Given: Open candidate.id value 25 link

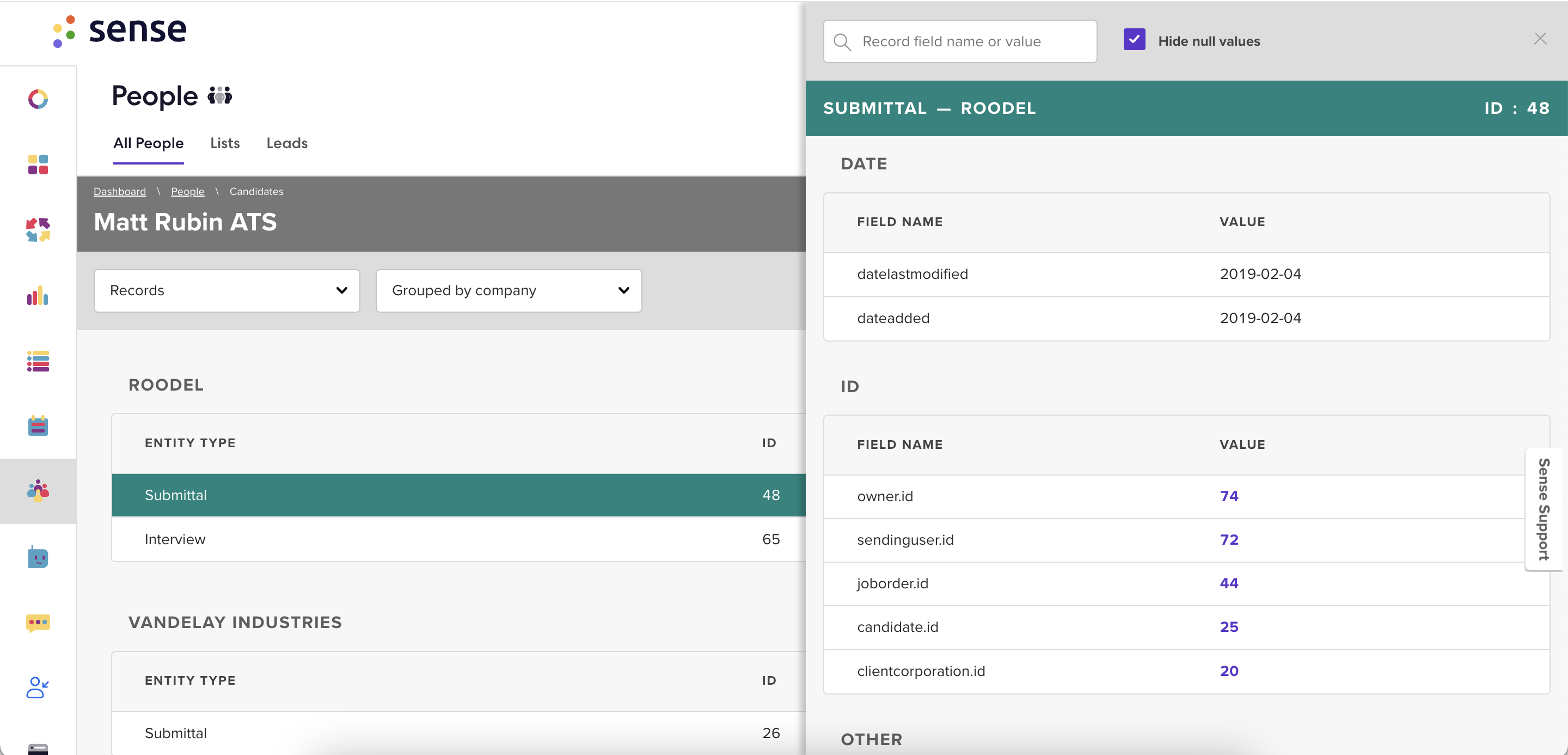Looking at the screenshot, I should [1229, 627].
